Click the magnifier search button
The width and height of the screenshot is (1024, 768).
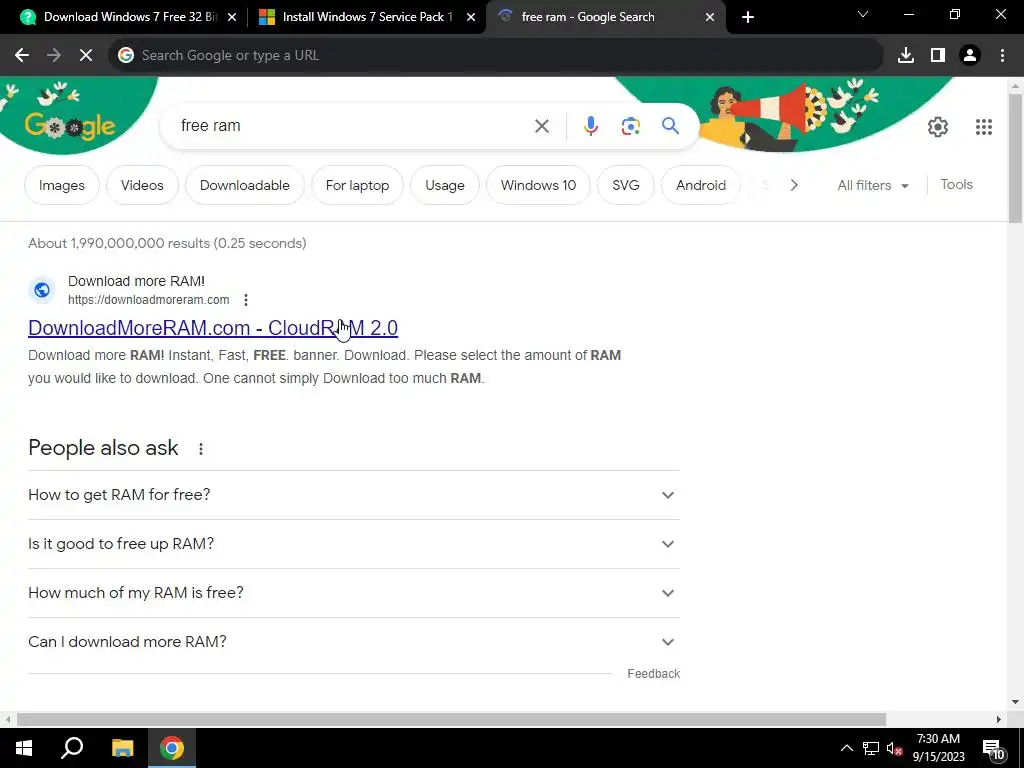pyautogui.click(x=670, y=125)
